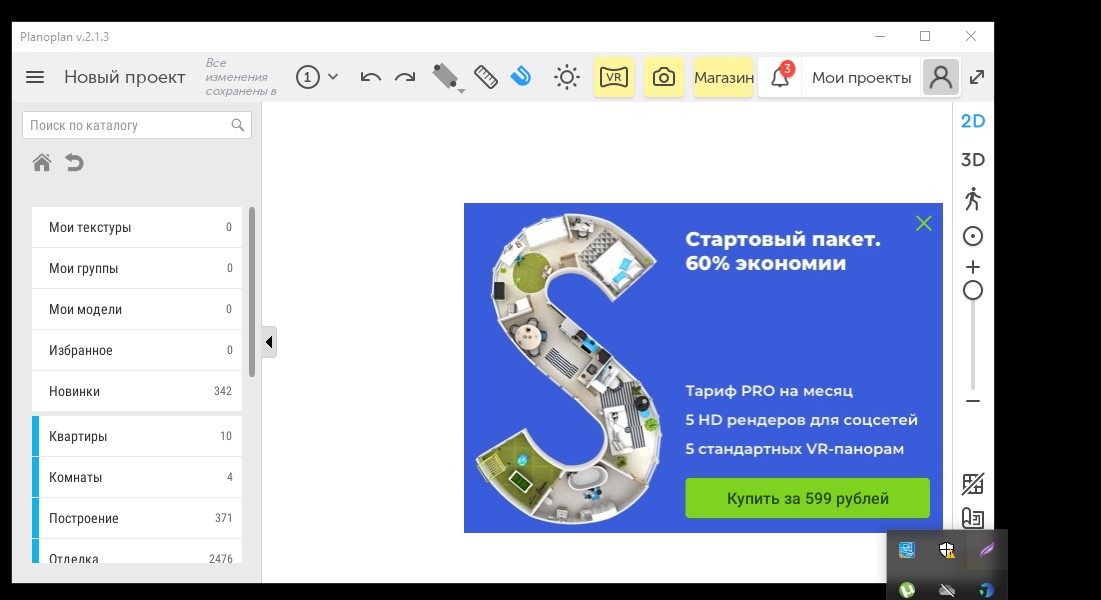Open the floor plan blueprint icon
Viewport: 1101px width, 600px height.
[973, 519]
